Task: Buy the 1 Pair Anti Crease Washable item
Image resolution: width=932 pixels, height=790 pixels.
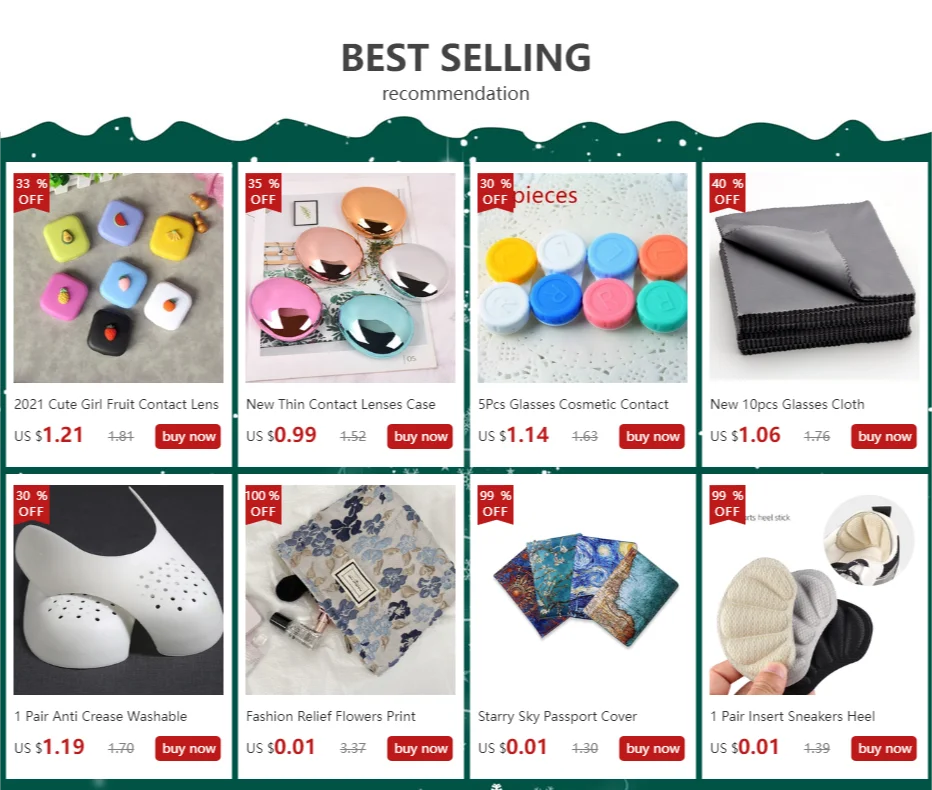Action: pos(188,748)
